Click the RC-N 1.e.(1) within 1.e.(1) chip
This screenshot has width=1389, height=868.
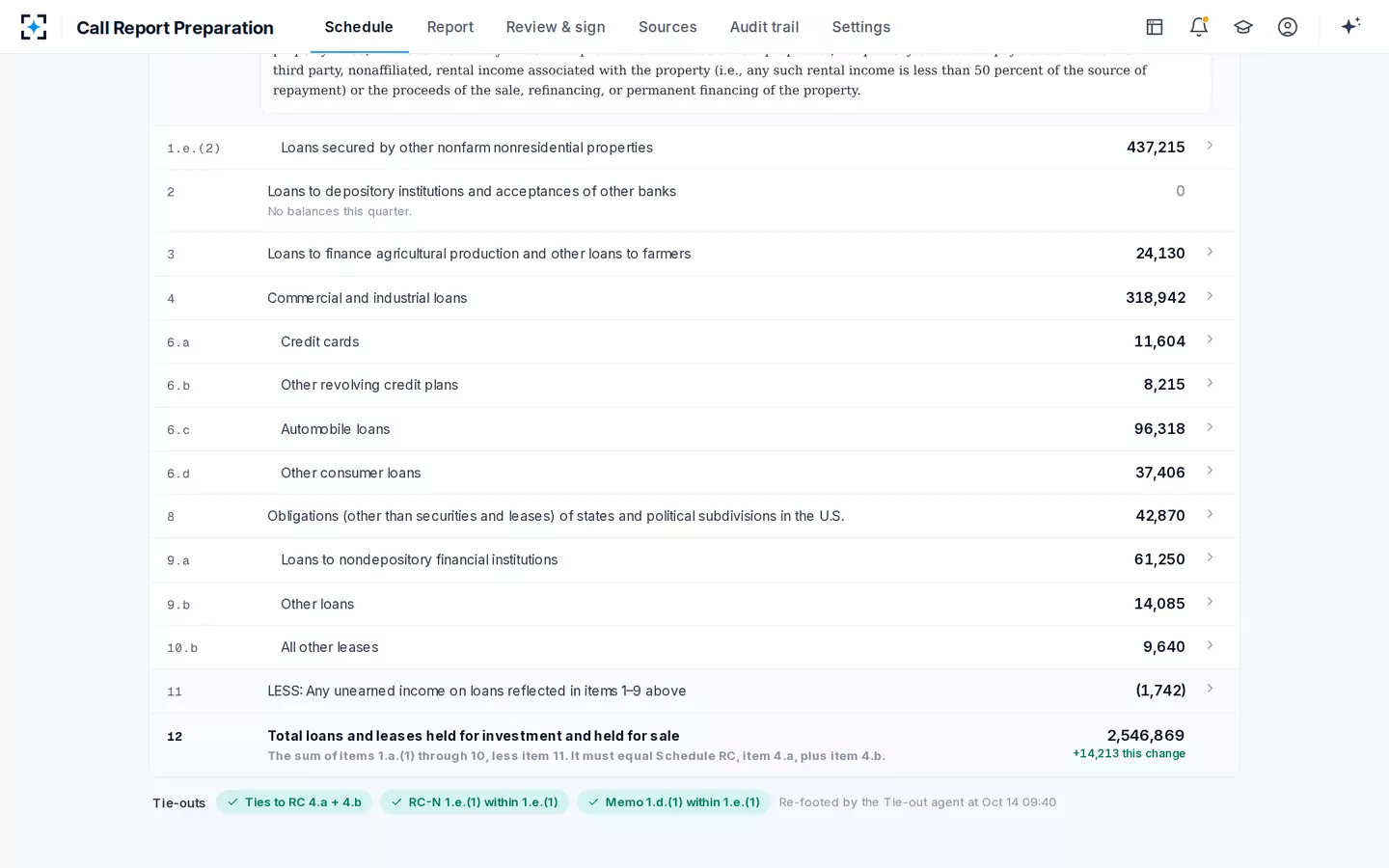(x=474, y=802)
